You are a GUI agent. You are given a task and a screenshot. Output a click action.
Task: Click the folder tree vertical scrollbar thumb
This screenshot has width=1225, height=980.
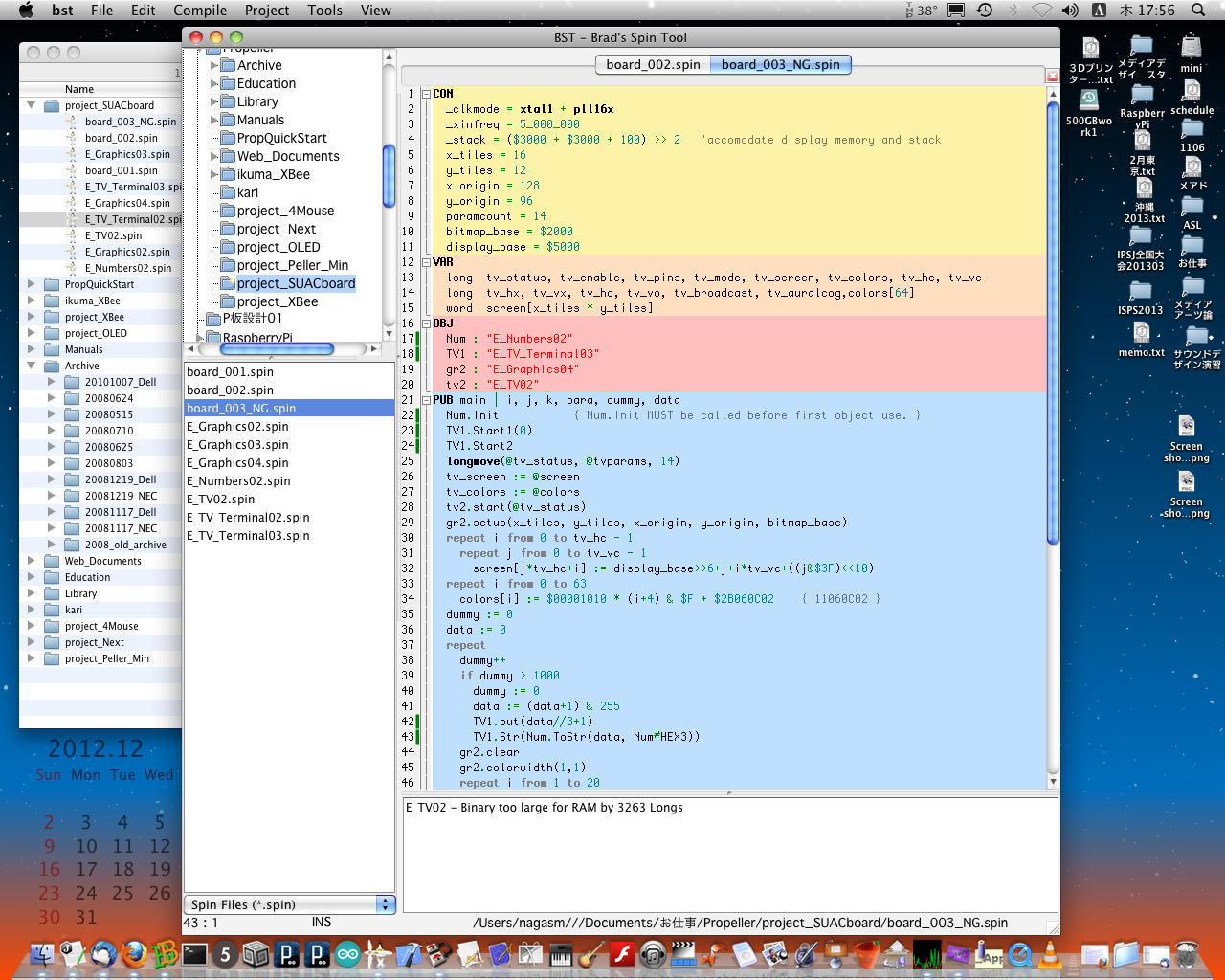[x=389, y=175]
